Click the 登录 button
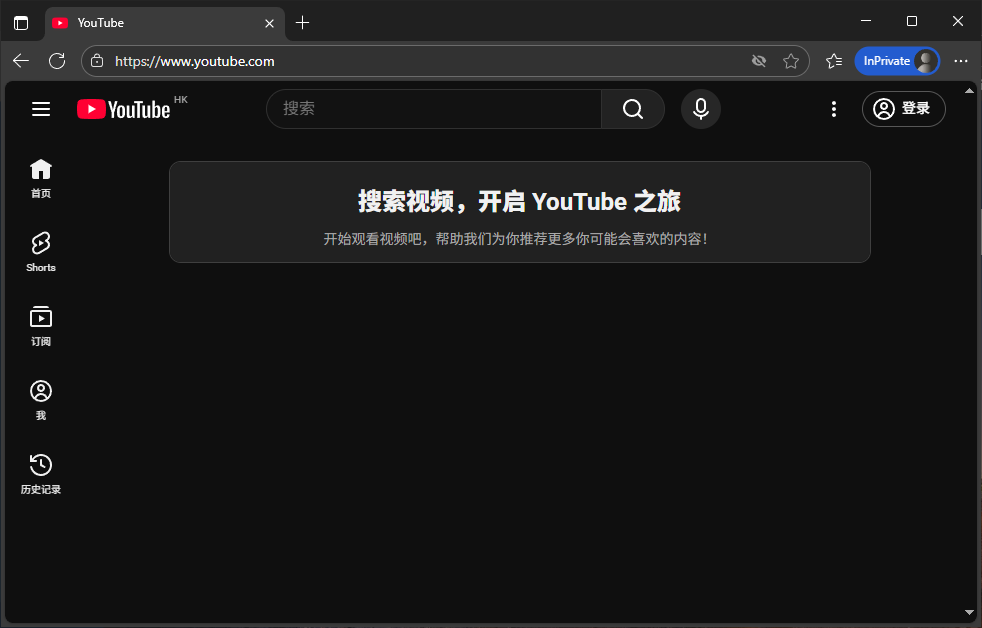 pos(903,109)
